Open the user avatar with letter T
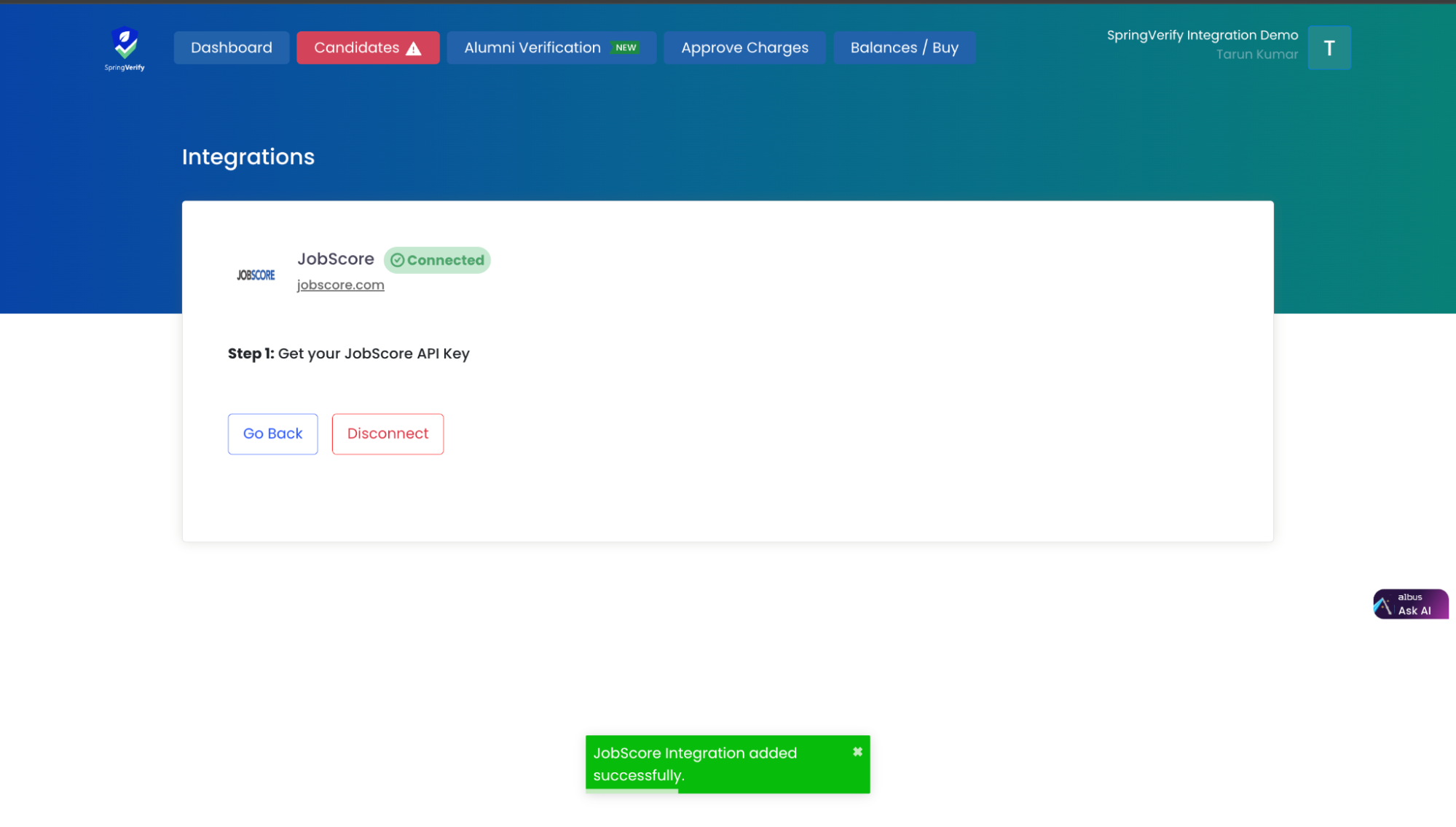 [x=1329, y=48]
